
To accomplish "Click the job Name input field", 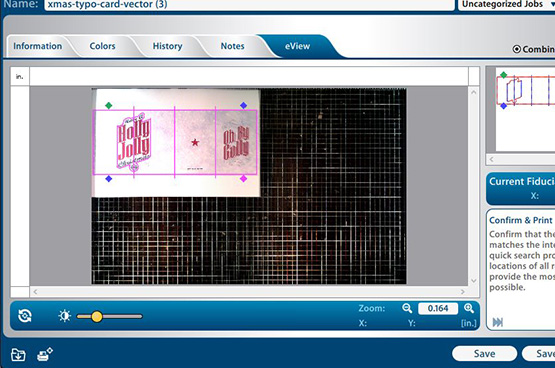I will point(249,5).
